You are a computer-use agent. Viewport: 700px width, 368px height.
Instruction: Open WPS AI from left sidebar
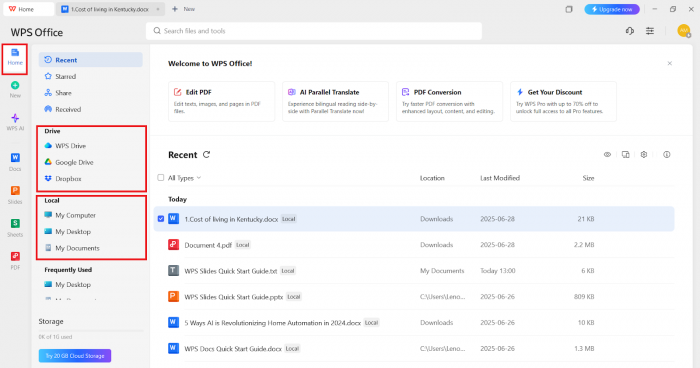point(15,121)
